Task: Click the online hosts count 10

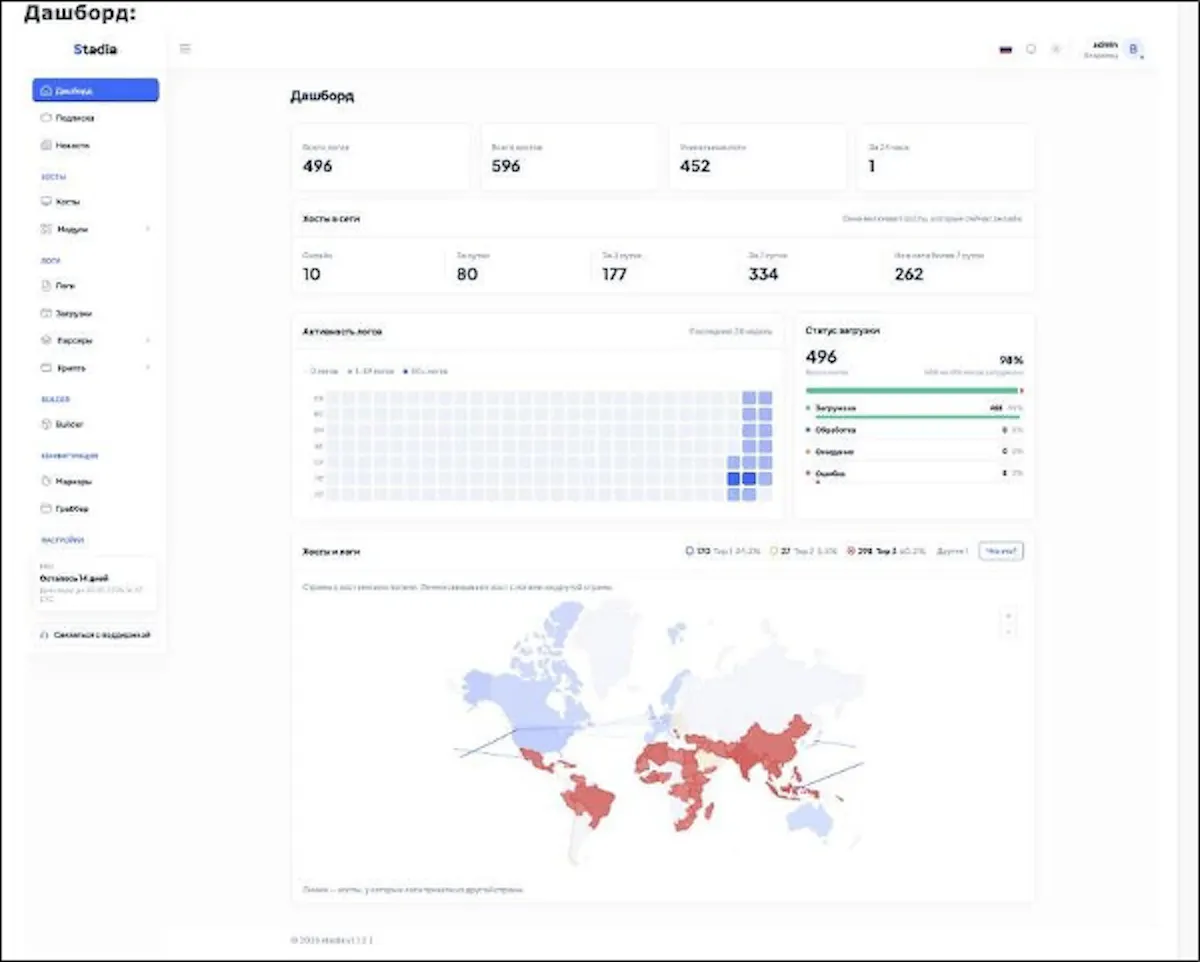Action: [x=312, y=274]
